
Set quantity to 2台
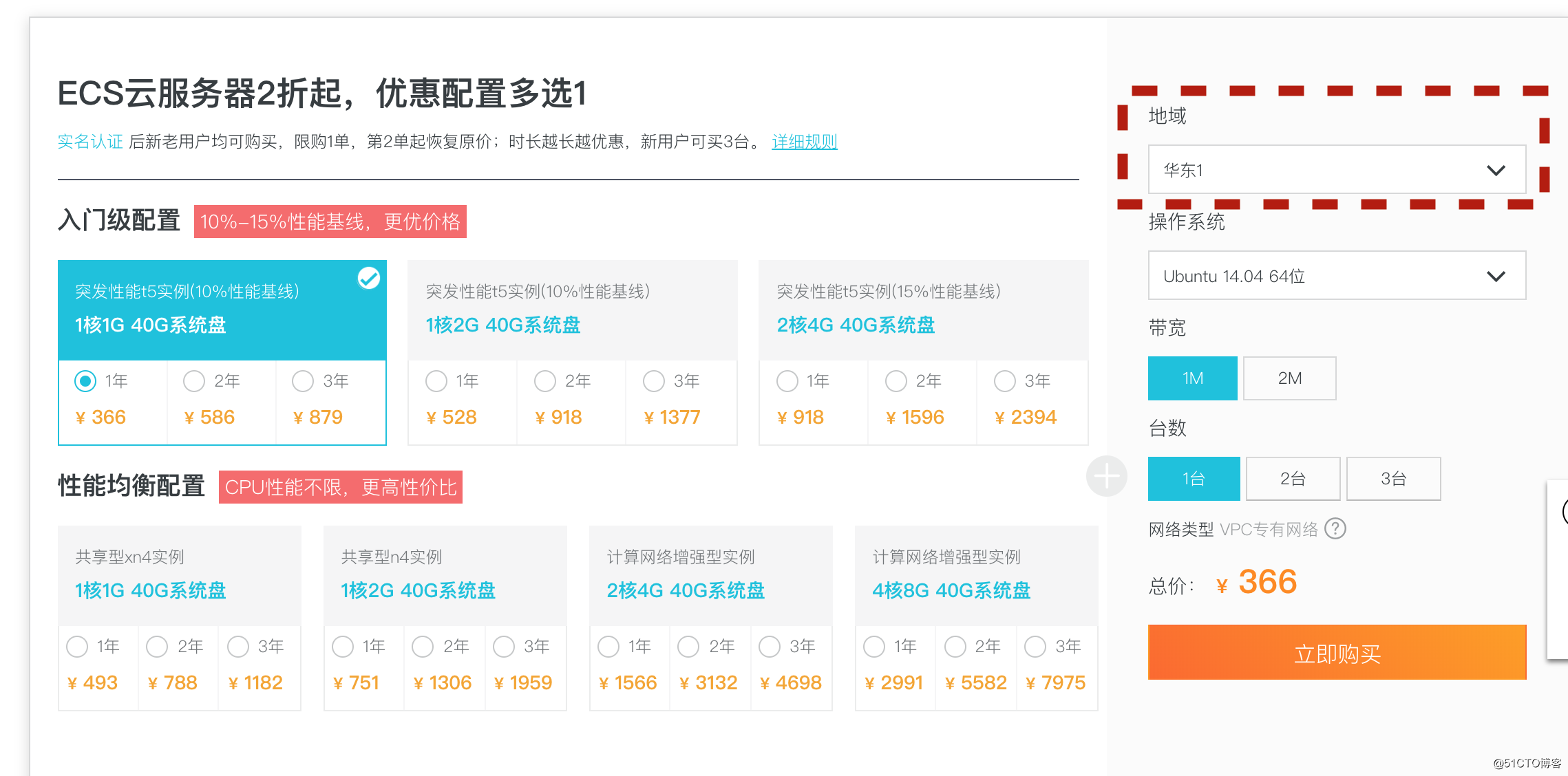[1293, 479]
